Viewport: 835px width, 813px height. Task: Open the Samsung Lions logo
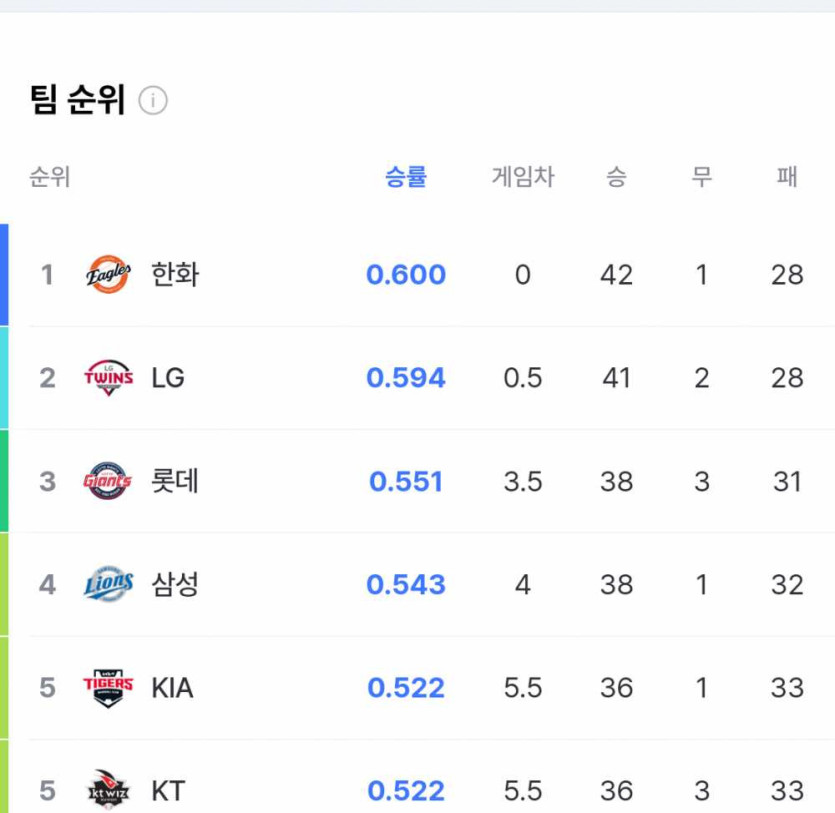[109, 584]
